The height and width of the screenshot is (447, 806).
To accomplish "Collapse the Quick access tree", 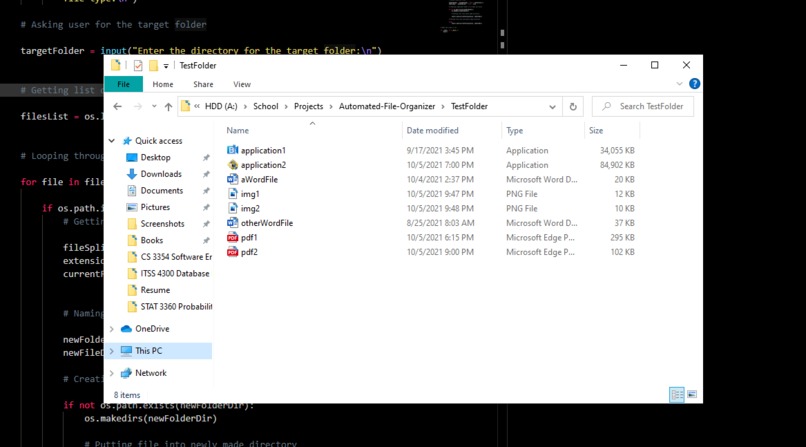I will pyautogui.click(x=112, y=141).
